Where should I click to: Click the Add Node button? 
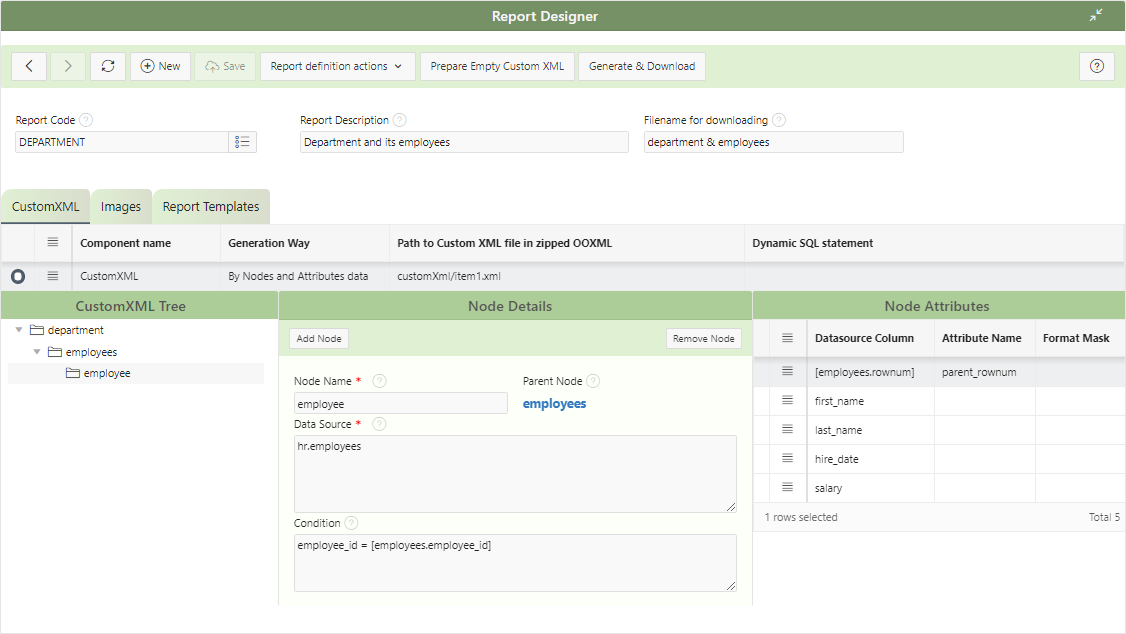pyautogui.click(x=319, y=339)
